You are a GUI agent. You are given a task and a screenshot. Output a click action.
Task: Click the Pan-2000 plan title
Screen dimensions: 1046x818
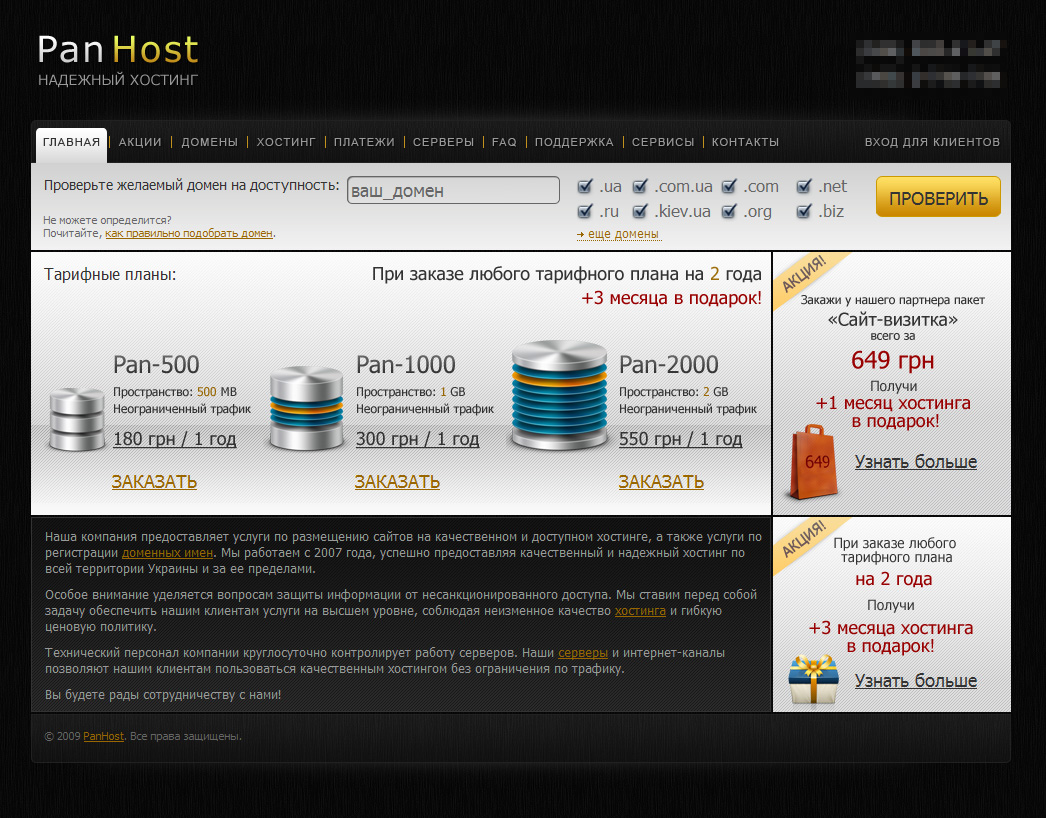click(x=668, y=365)
